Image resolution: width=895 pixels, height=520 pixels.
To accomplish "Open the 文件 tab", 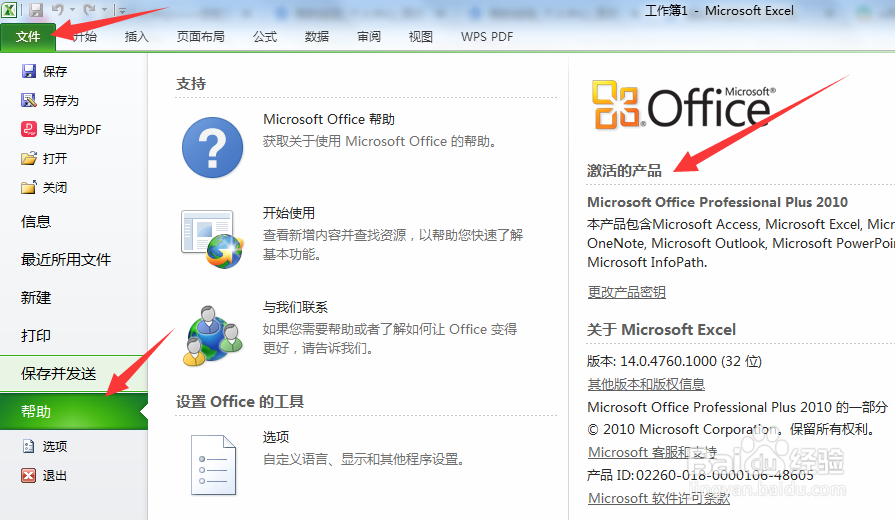I will click(x=27, y=37).
